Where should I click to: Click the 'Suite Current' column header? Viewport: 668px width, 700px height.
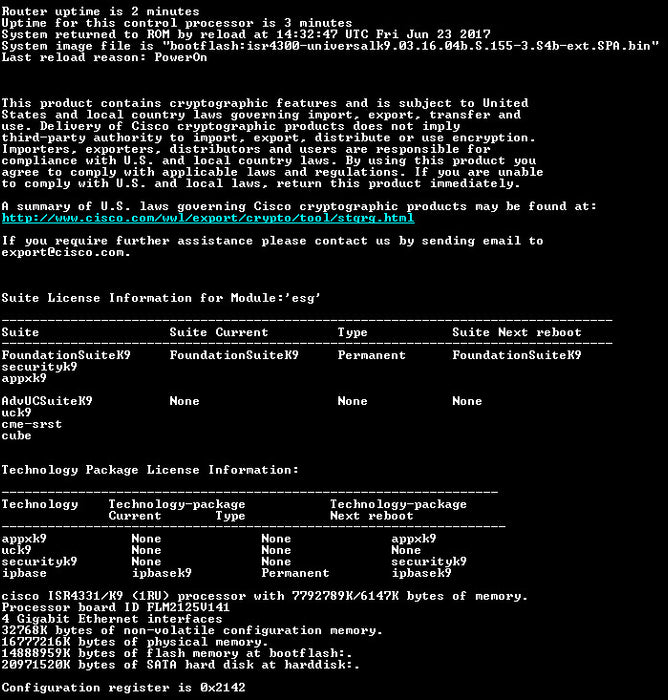(x=219, y=332)
